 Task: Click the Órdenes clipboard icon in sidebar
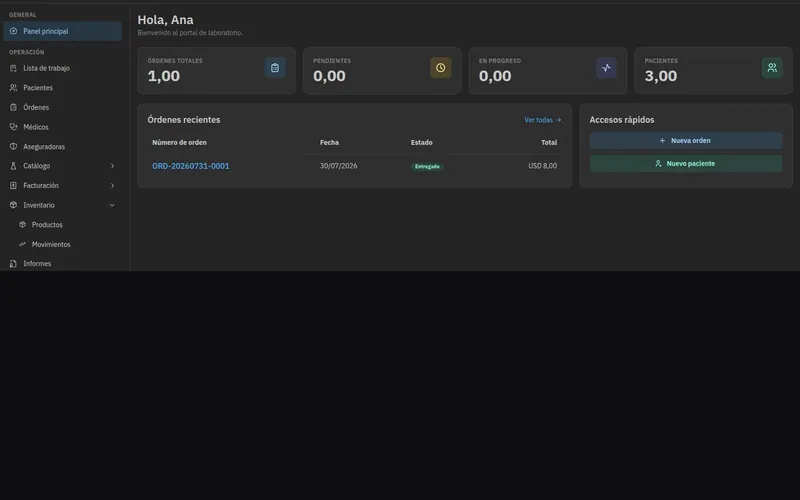click(13, 107)
